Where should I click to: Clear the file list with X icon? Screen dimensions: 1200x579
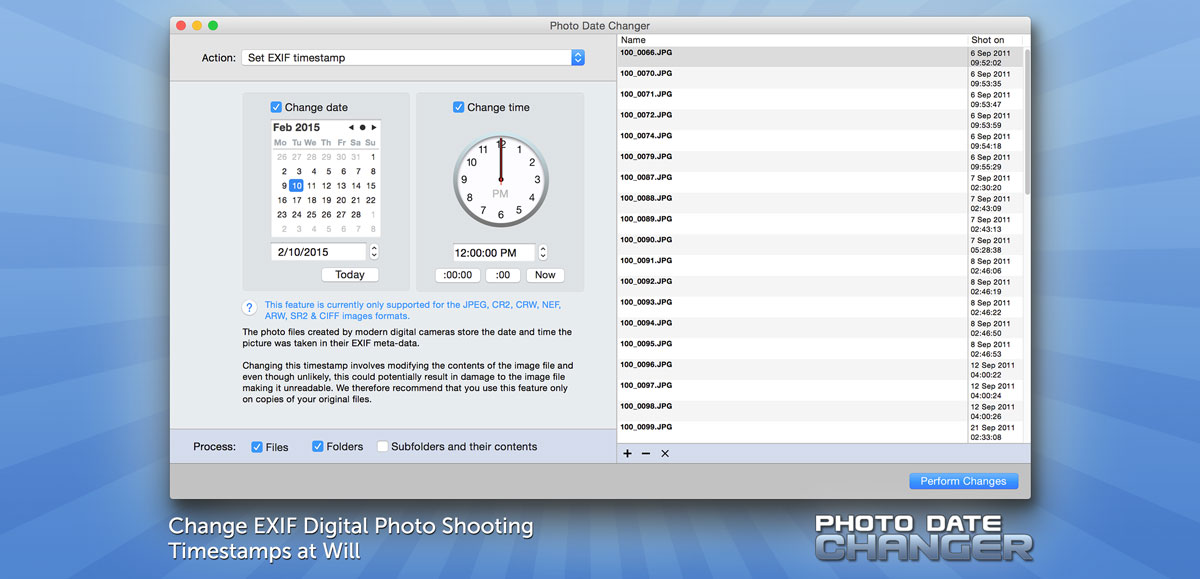pos(665,454)
